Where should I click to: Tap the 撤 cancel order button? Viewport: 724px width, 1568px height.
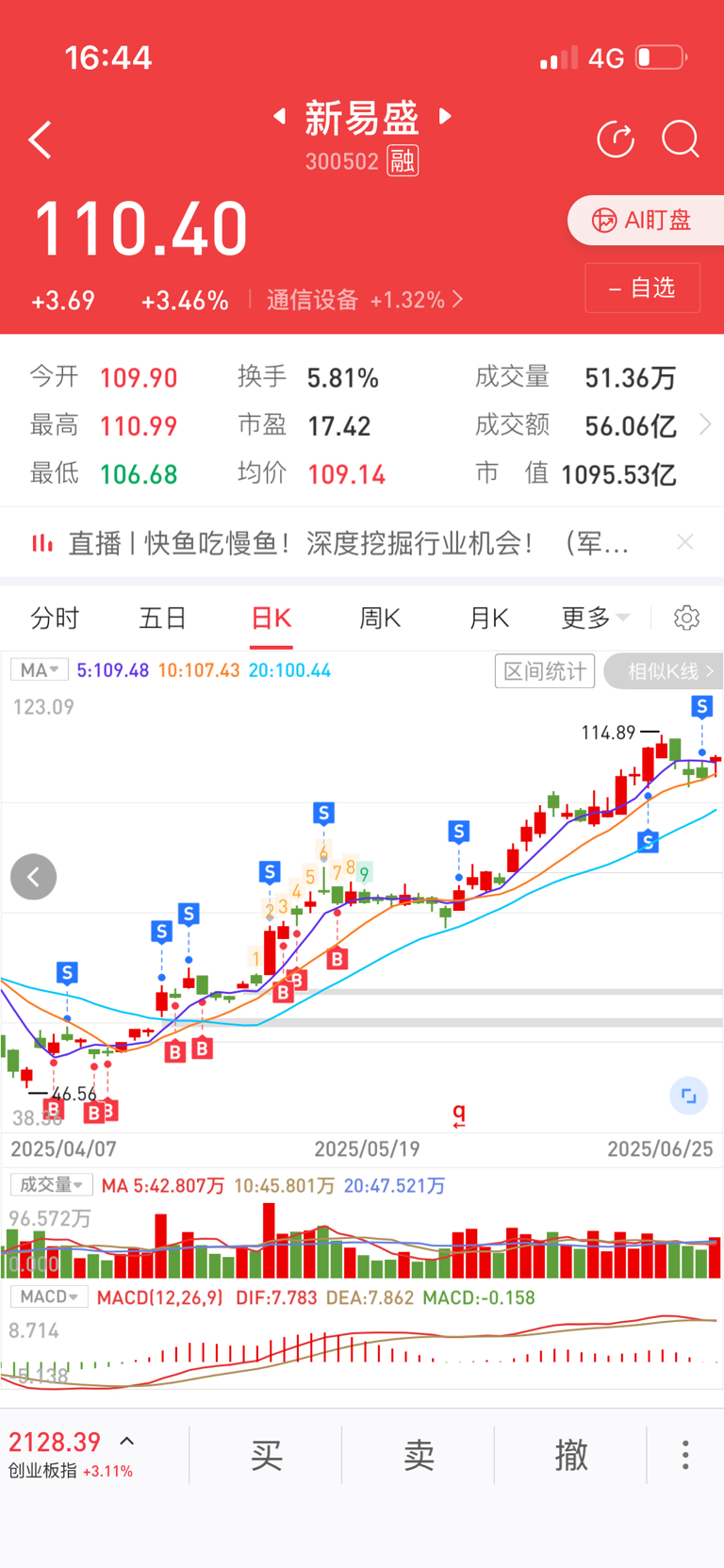click(x=571, y=1455)
